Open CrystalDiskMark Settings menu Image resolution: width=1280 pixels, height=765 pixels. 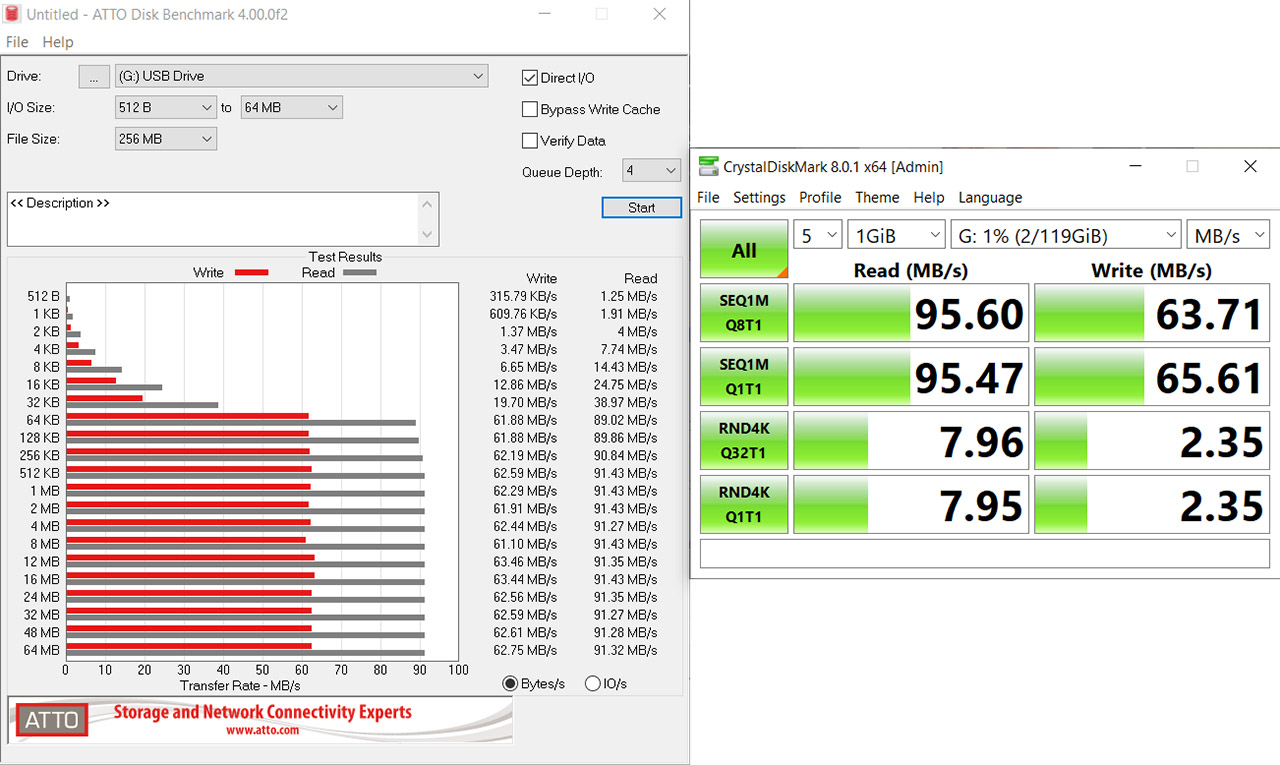coord(759,197)
